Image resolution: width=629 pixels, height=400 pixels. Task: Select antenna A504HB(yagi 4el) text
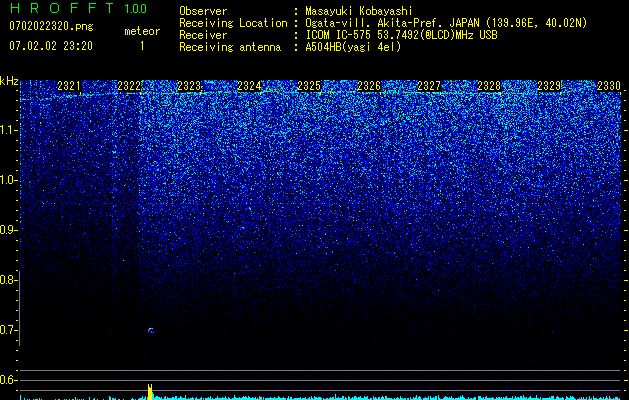[353, 47]
